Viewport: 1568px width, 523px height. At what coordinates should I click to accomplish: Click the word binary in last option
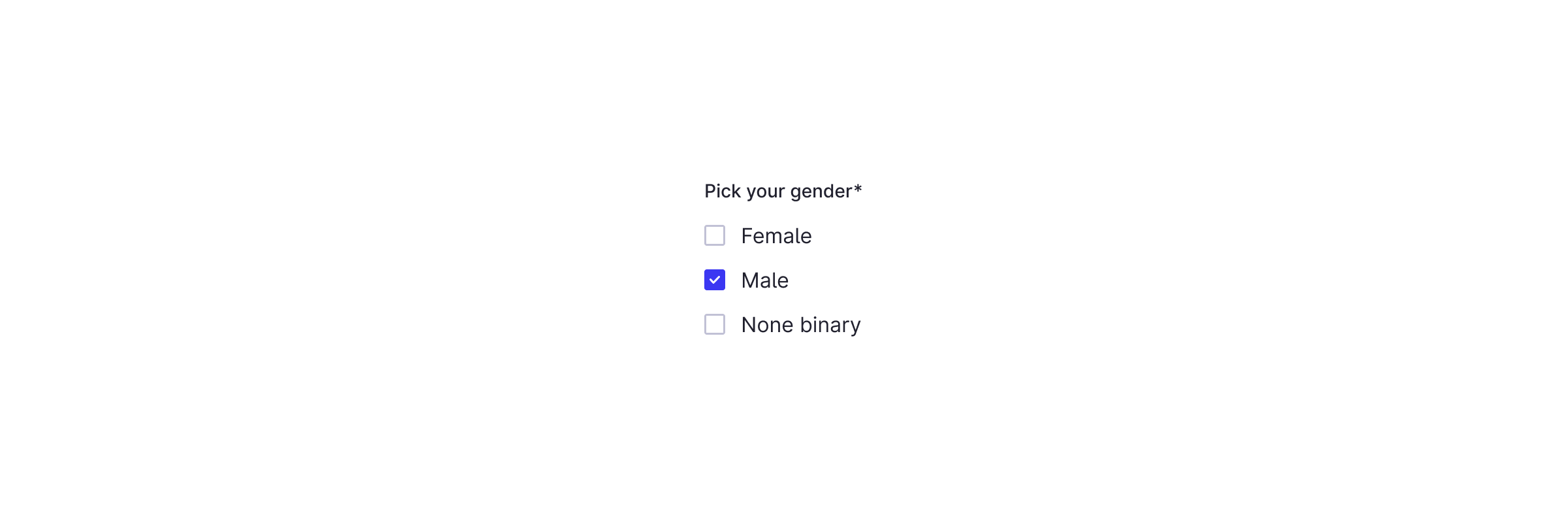click(830, 325)
